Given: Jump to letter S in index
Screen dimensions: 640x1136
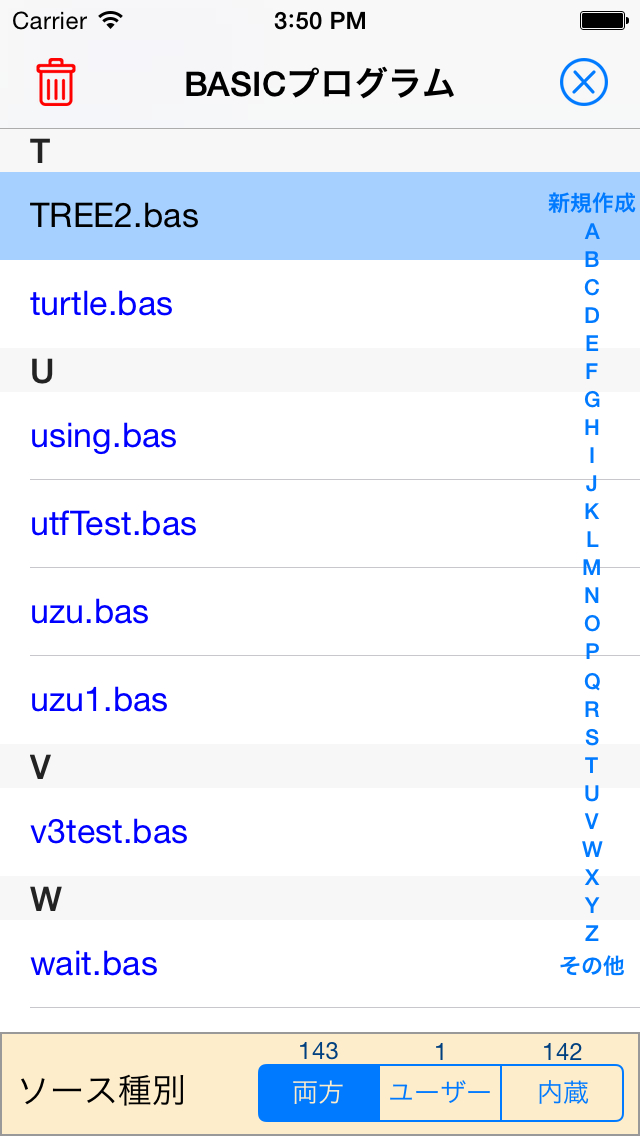Looking at the screenshot, I should 592,737.
